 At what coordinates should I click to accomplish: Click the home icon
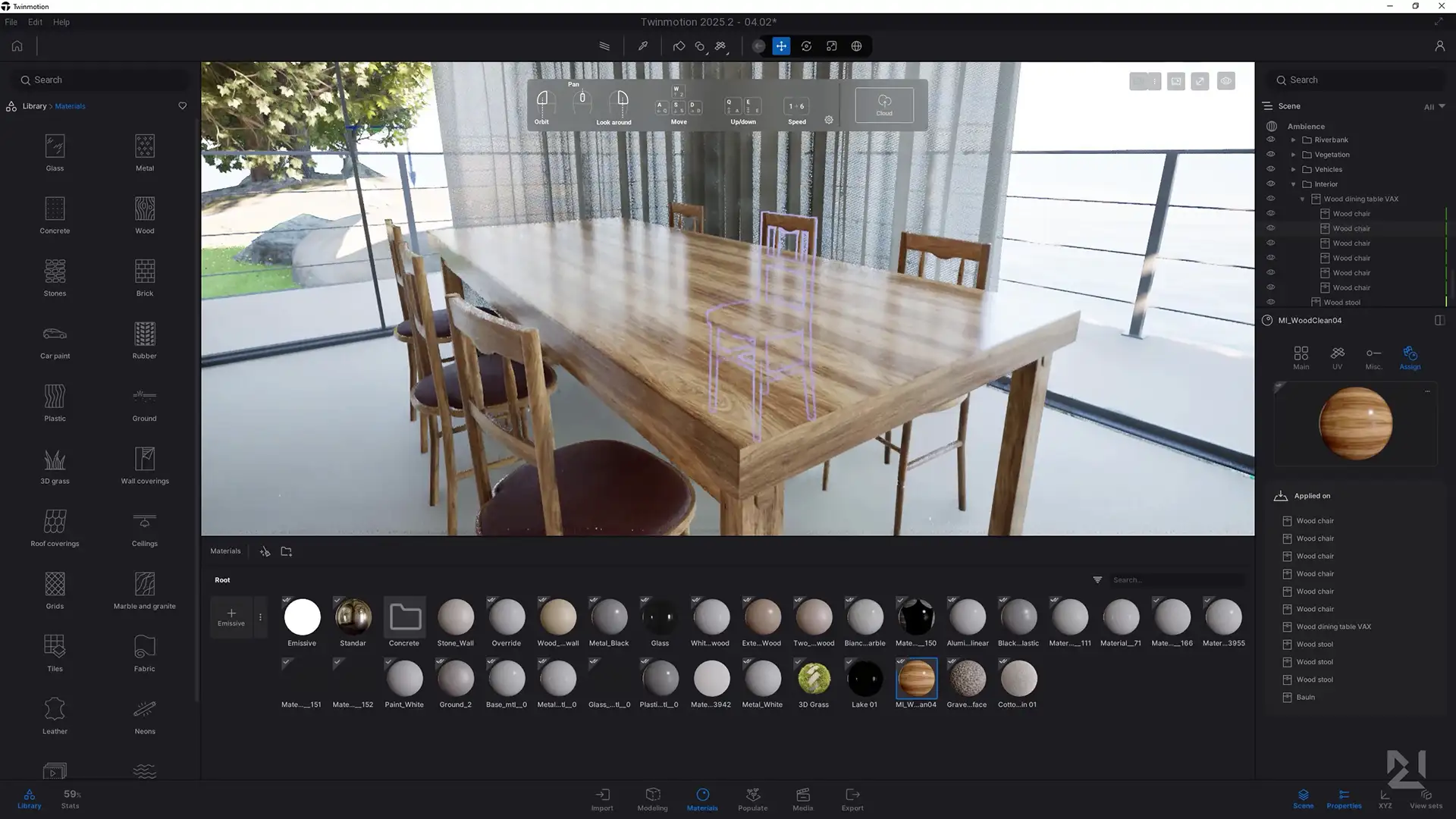pyautogui.click(x=17, y=46)
